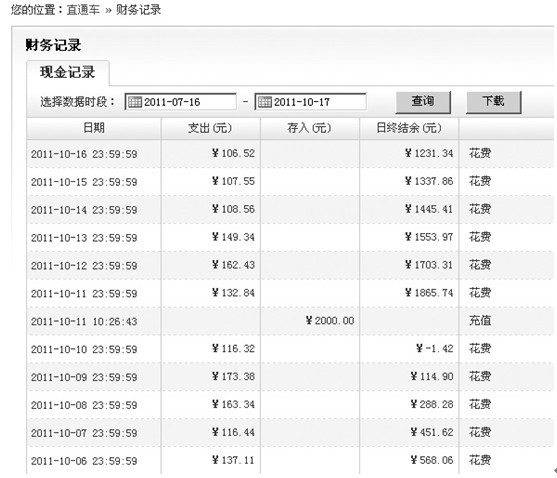Select date cell 2011-10-12 23:59:59
This screenshot has width=557, height=478.
[84, 266]
